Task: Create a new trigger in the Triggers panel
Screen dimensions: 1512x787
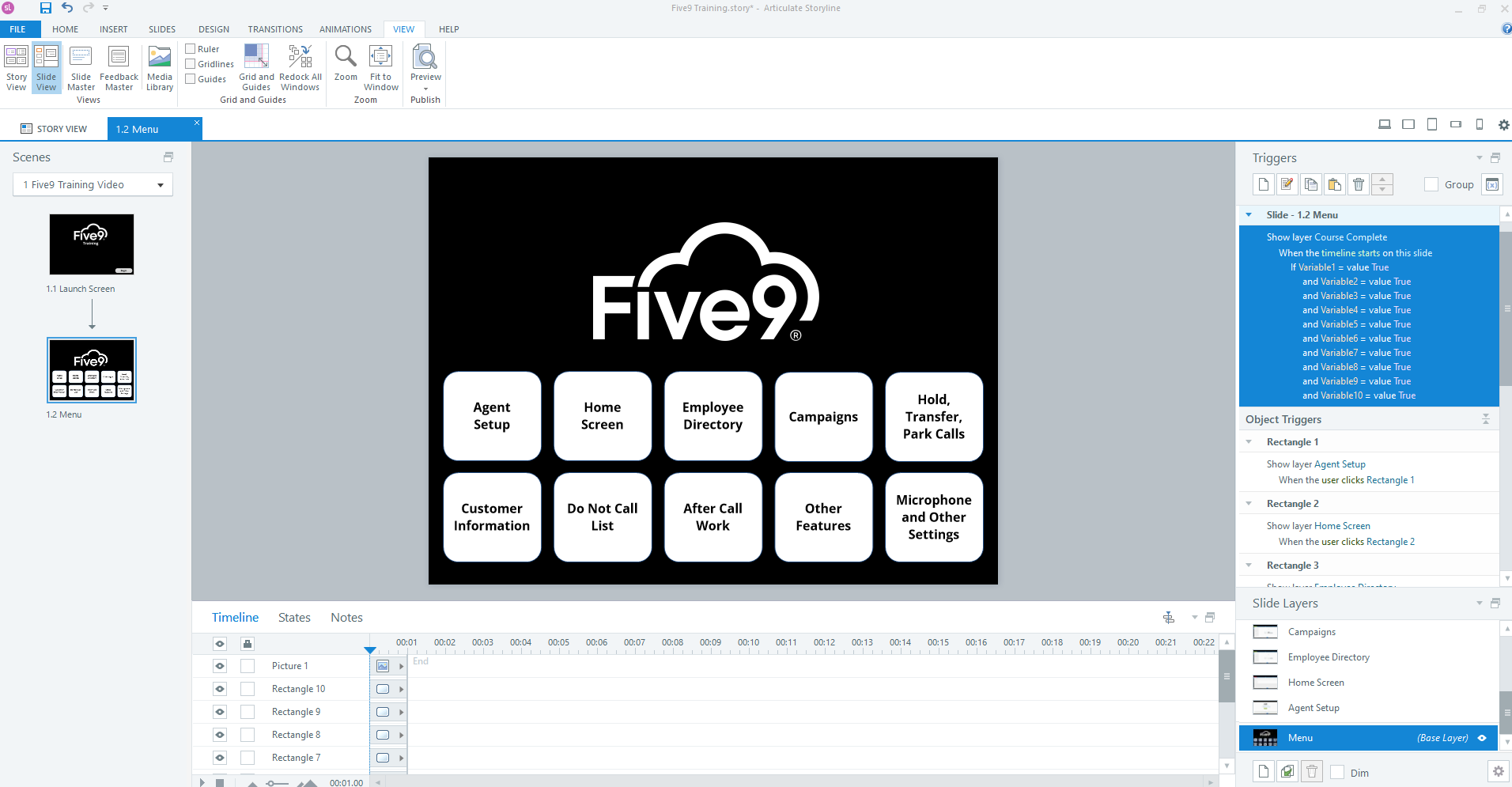Action: pos(1264,184)
